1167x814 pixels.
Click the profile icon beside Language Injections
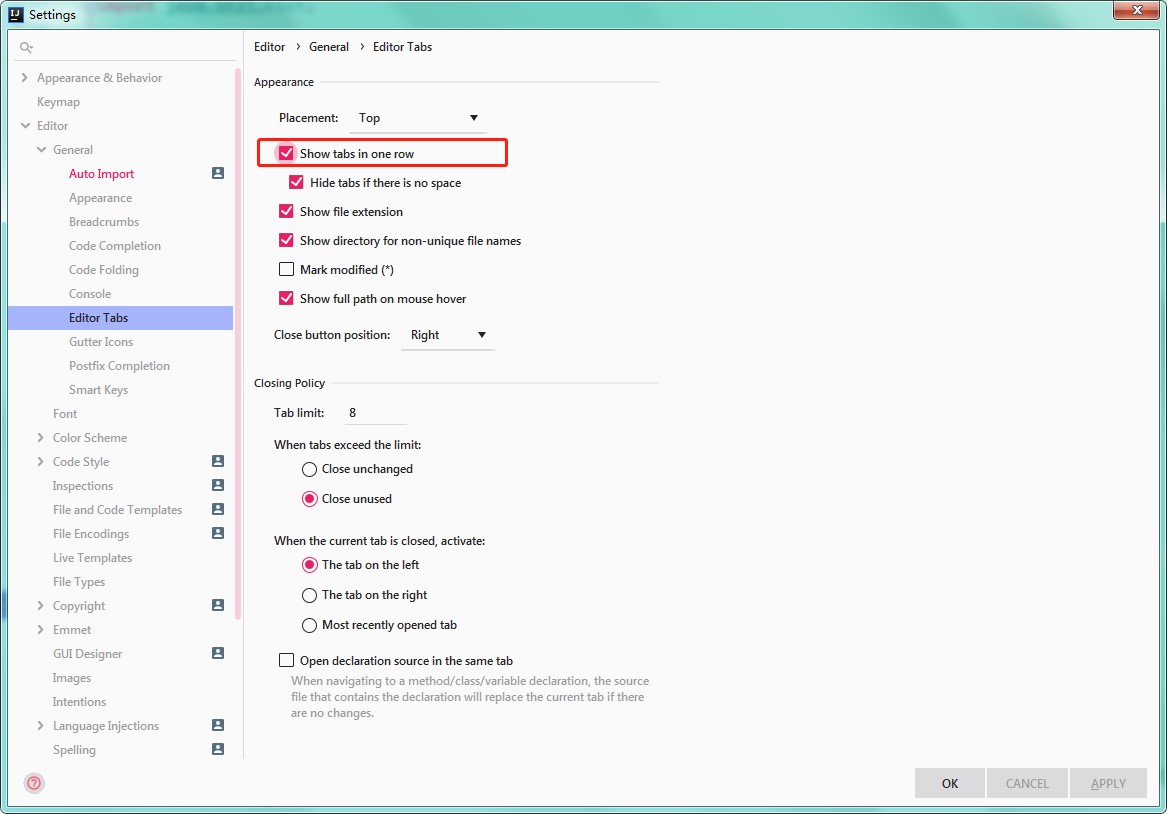[218, 725]
